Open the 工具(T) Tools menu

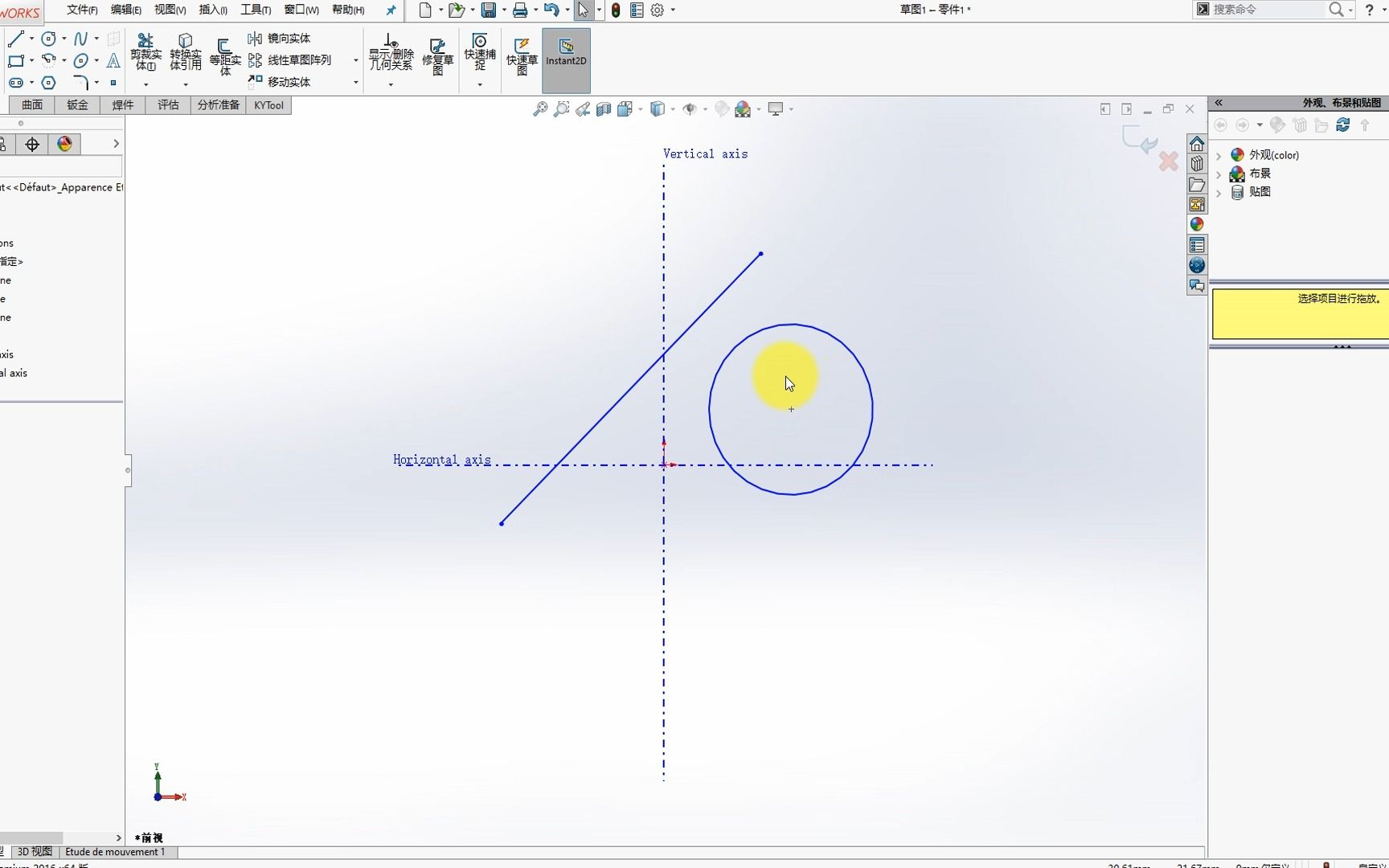tap(256, 10)
